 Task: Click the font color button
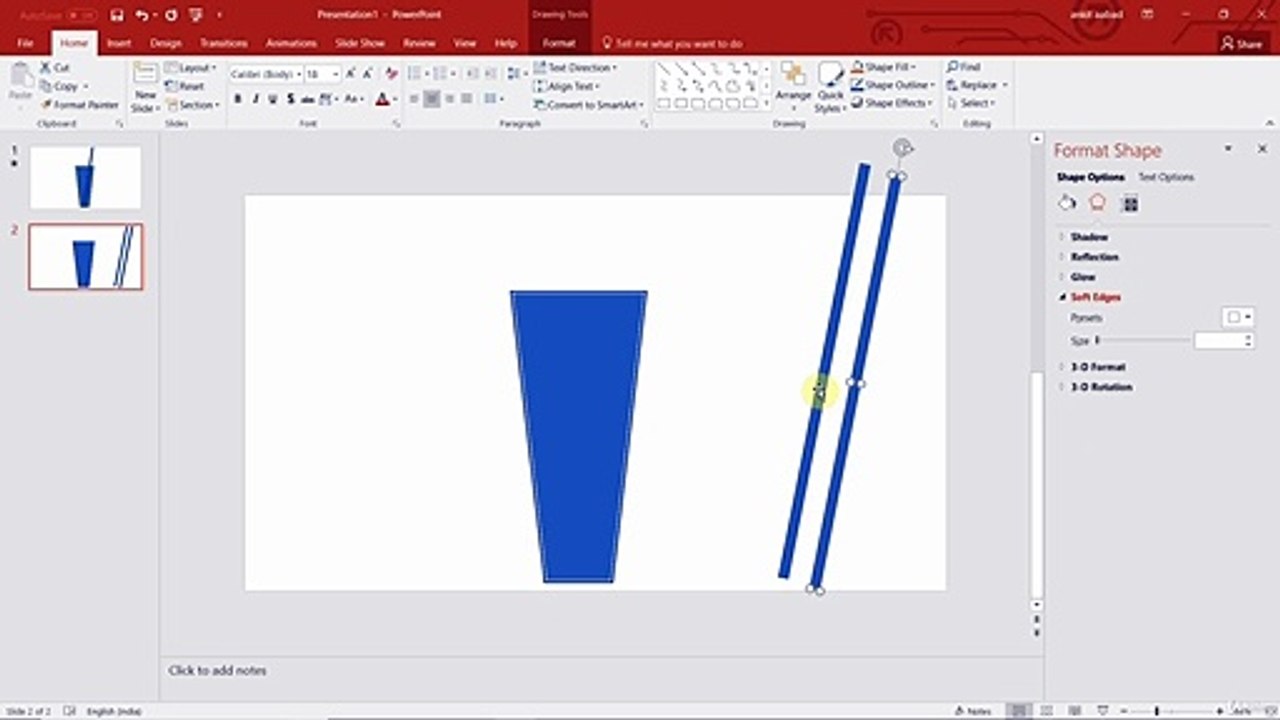click(382, 99)
